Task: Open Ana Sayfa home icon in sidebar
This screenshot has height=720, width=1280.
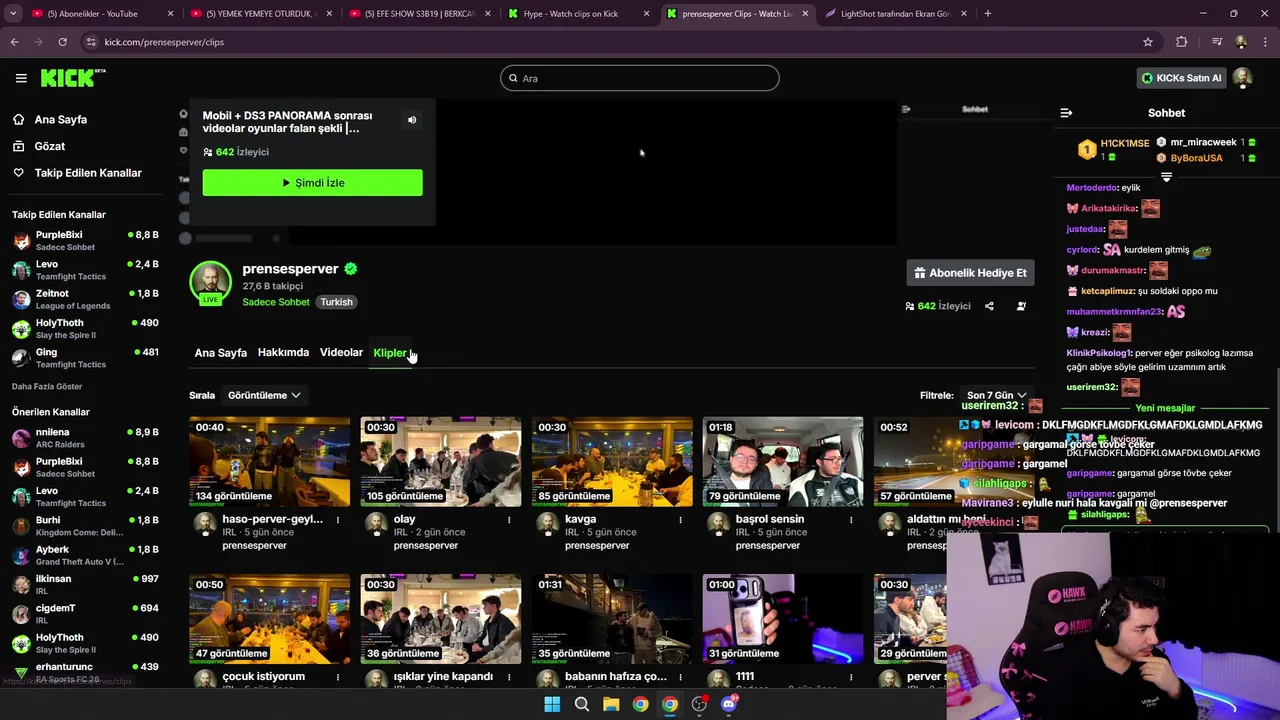Action: click(18, 119)
